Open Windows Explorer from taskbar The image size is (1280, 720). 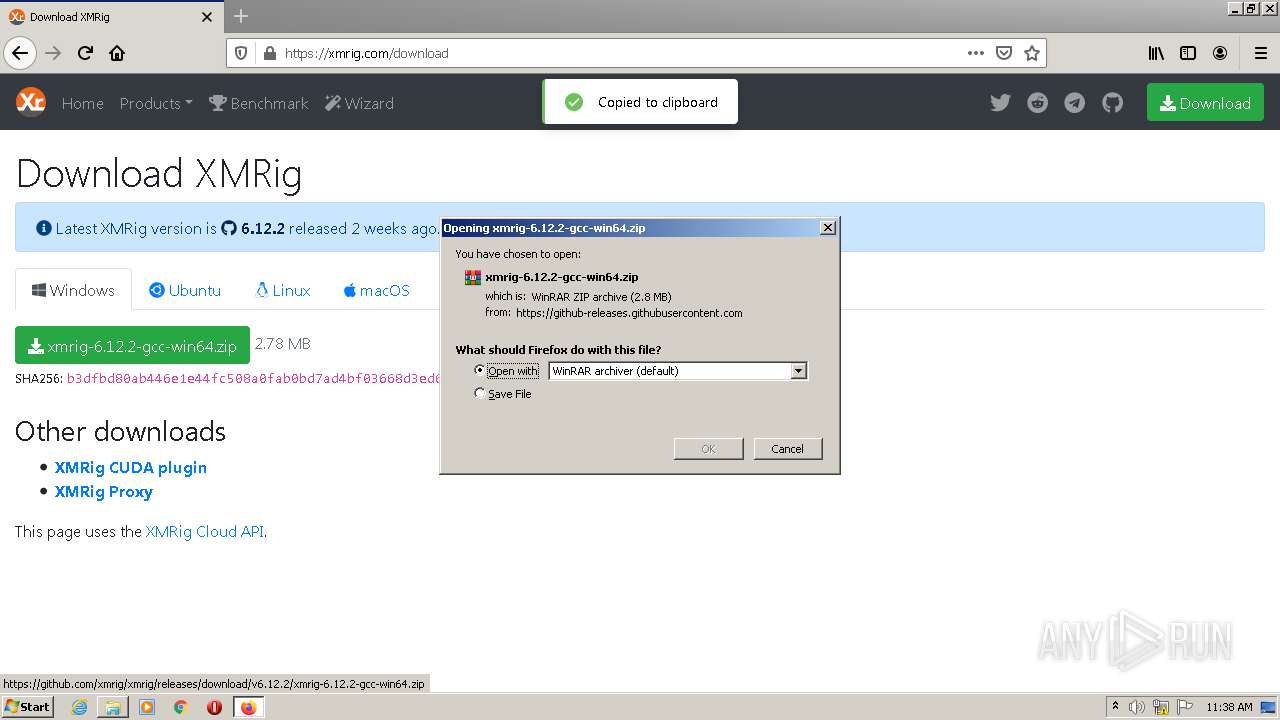pos(113,707)
